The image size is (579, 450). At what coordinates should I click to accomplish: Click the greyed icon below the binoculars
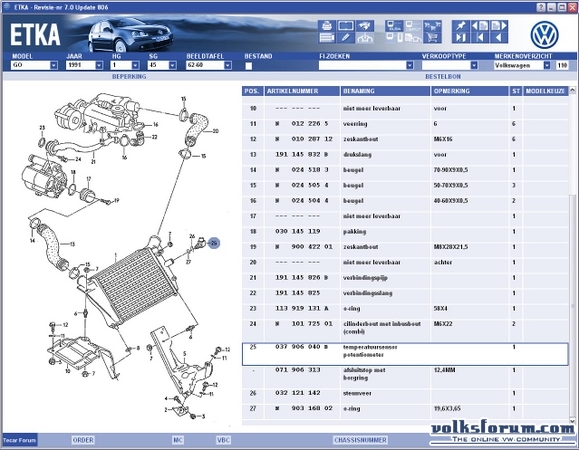point(364,37)
